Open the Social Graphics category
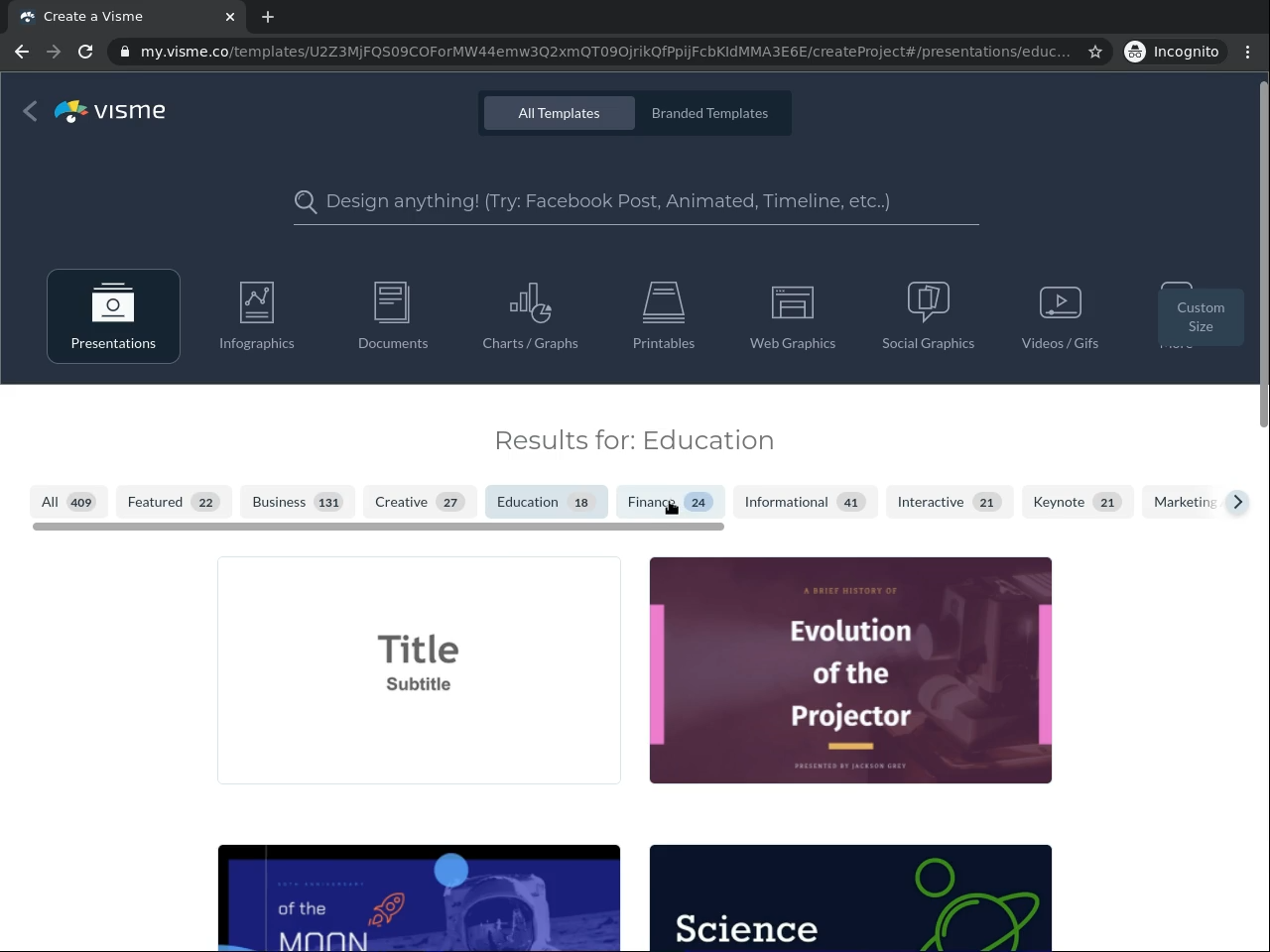1270x952 pixels. (x=929, y=316)
